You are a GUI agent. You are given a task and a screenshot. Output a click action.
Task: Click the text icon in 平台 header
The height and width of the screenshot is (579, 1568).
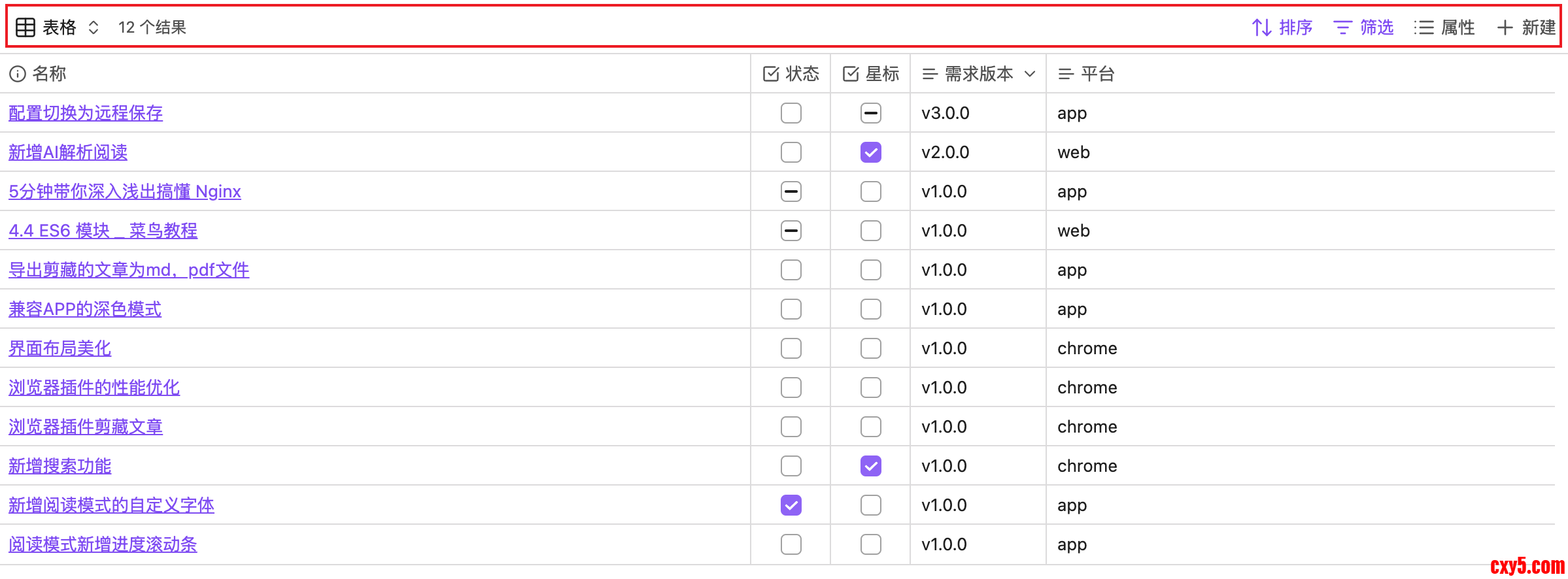pos(1066,74)
